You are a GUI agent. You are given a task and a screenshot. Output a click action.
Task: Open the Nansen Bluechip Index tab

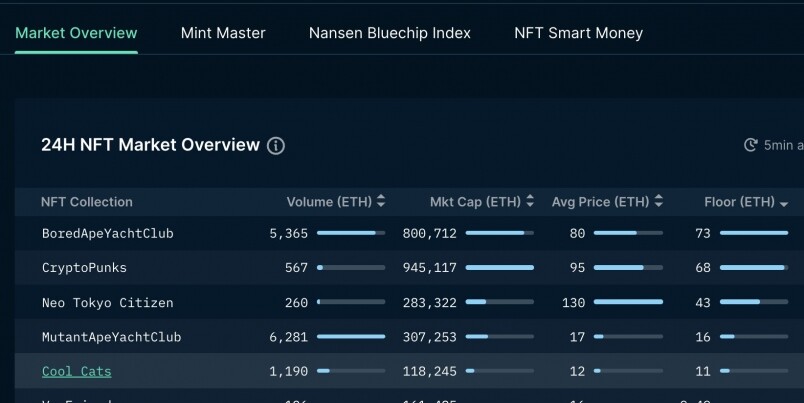[390, 33]
